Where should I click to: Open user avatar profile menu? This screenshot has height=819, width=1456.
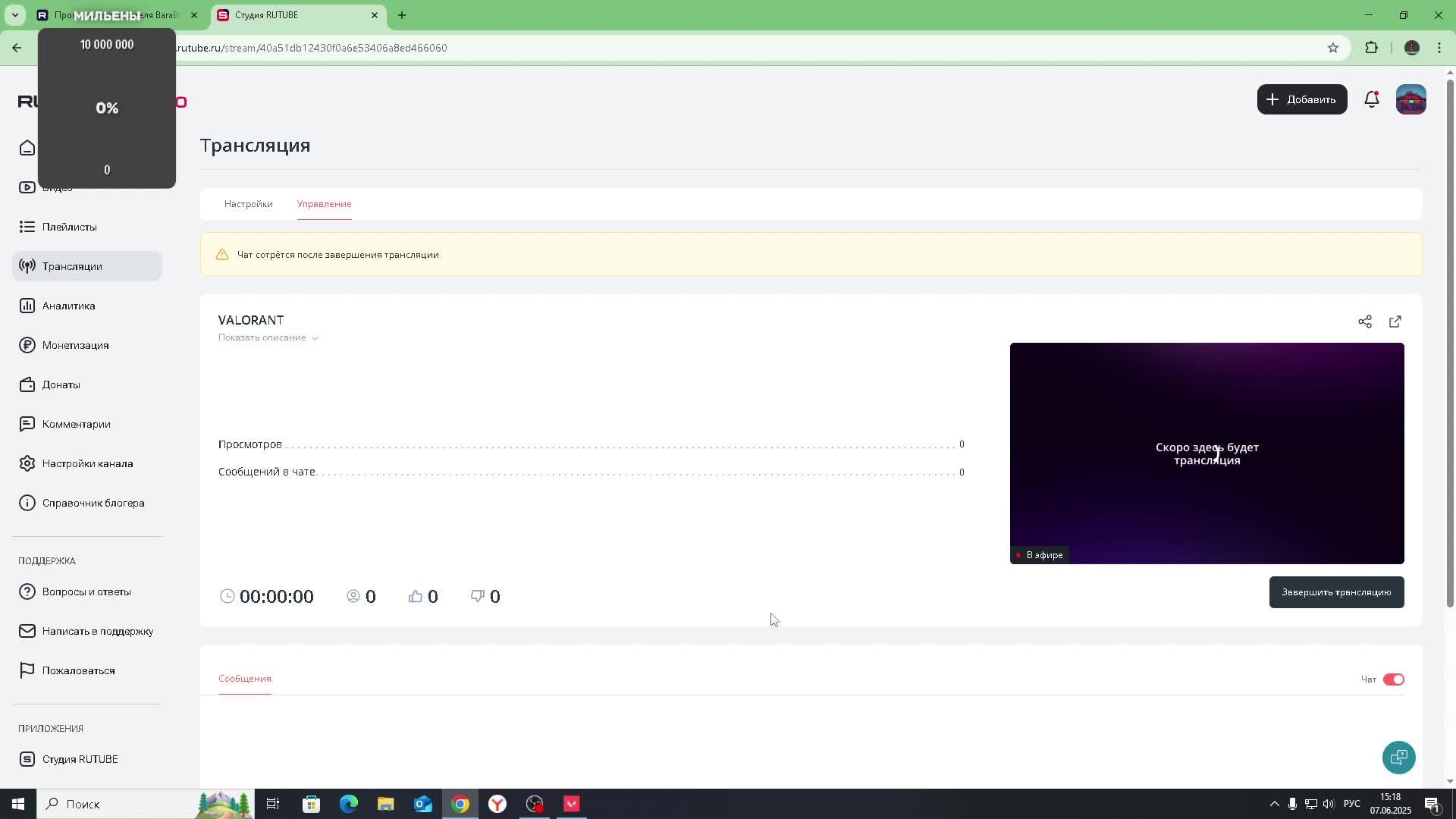1410,99
